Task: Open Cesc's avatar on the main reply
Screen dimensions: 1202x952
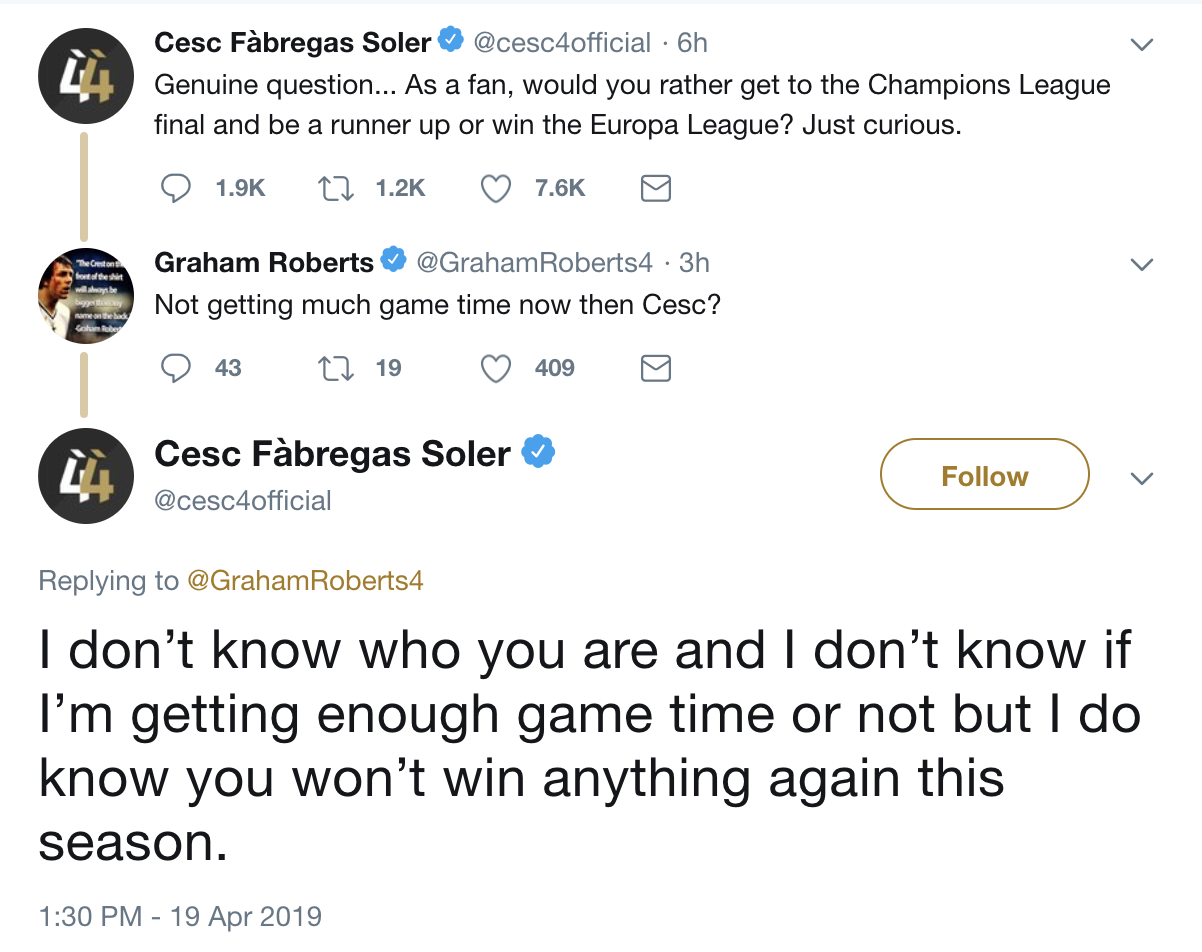Action: click(x=86, y=476)
